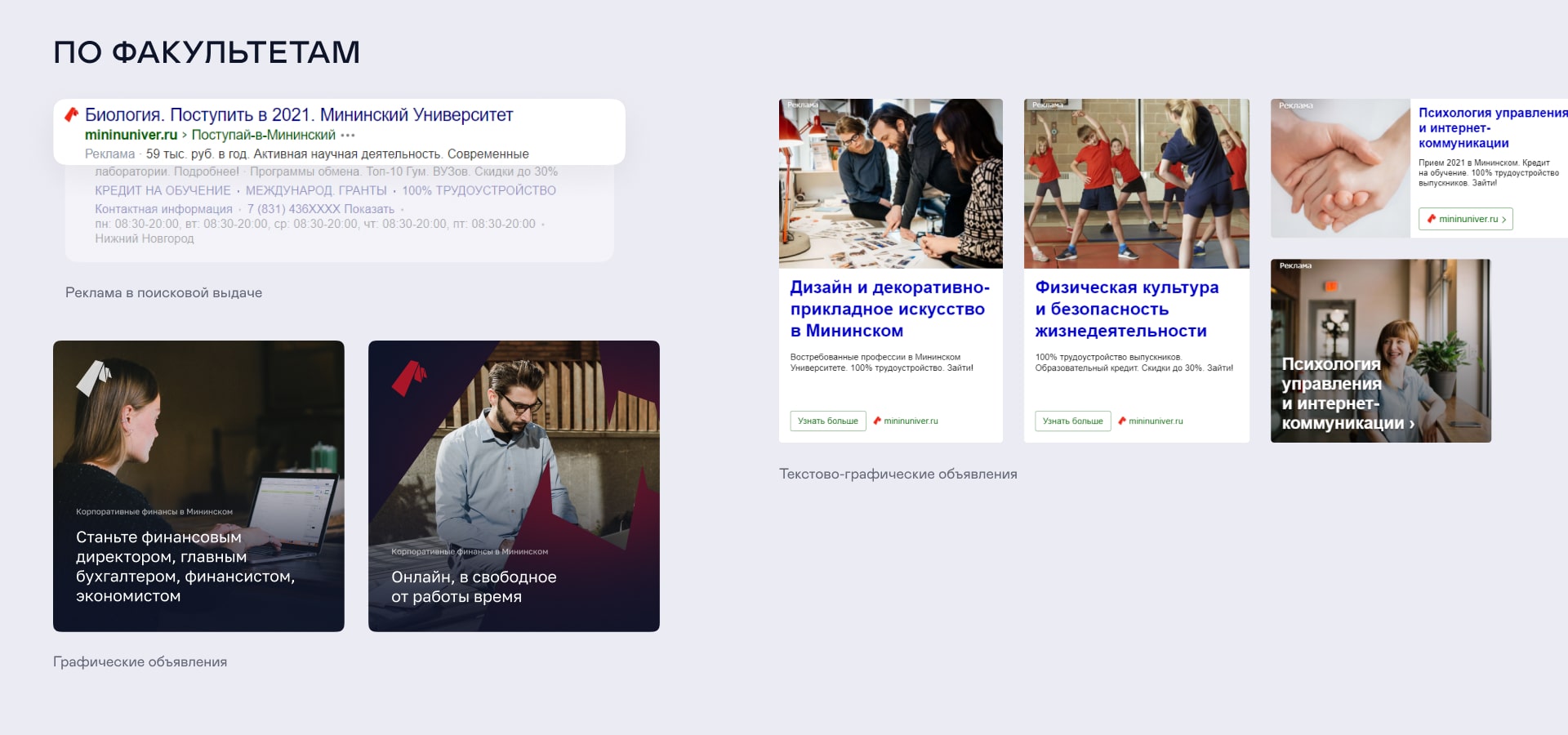Open the Онлайн, в свободное от работы время banner
Image resolution: width=1568 pixels, height=735 pixels.
pyautogui.click(x=514, y=486)
